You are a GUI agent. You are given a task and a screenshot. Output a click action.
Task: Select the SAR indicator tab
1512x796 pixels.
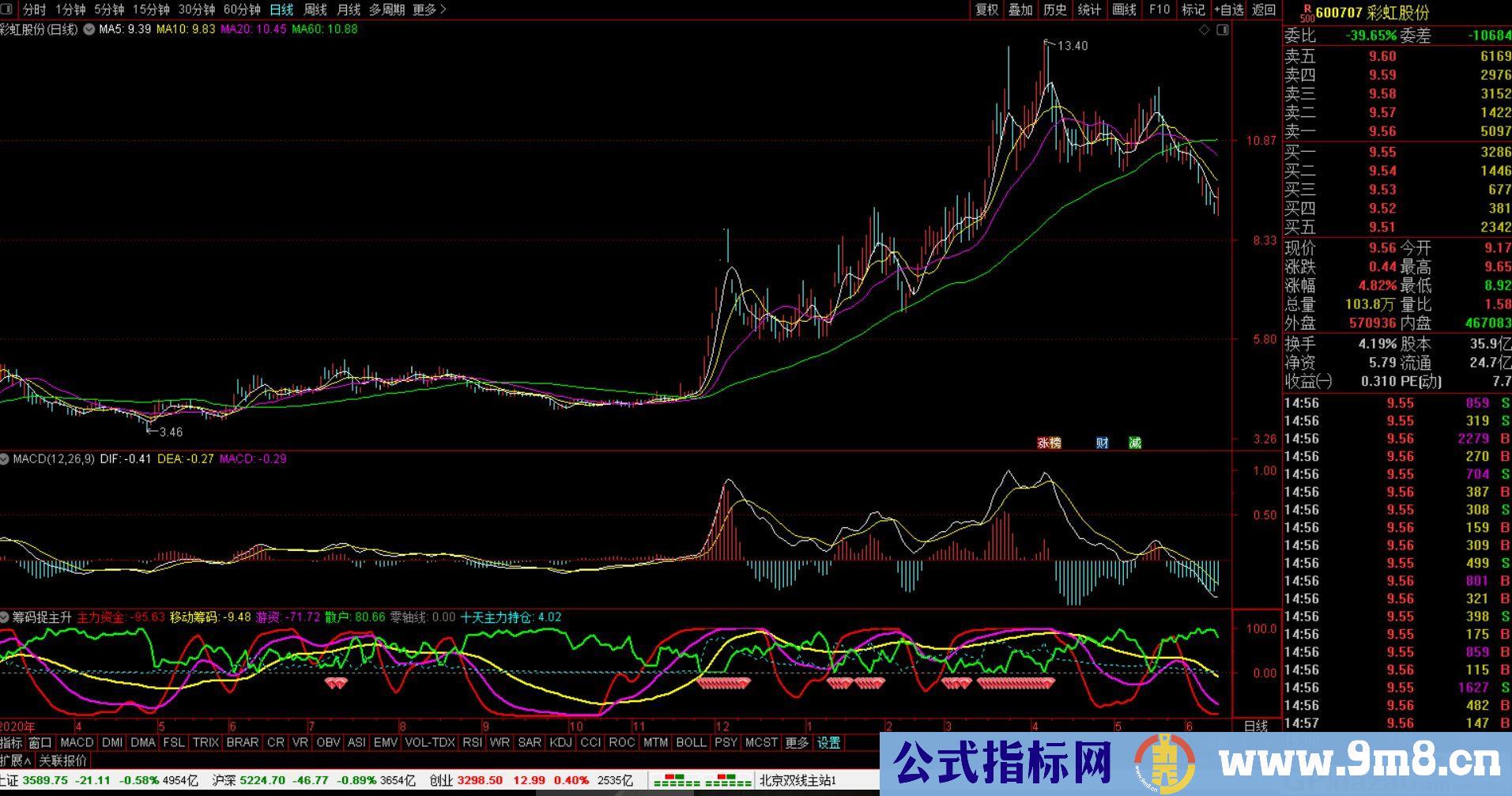(x=530, y=743)
